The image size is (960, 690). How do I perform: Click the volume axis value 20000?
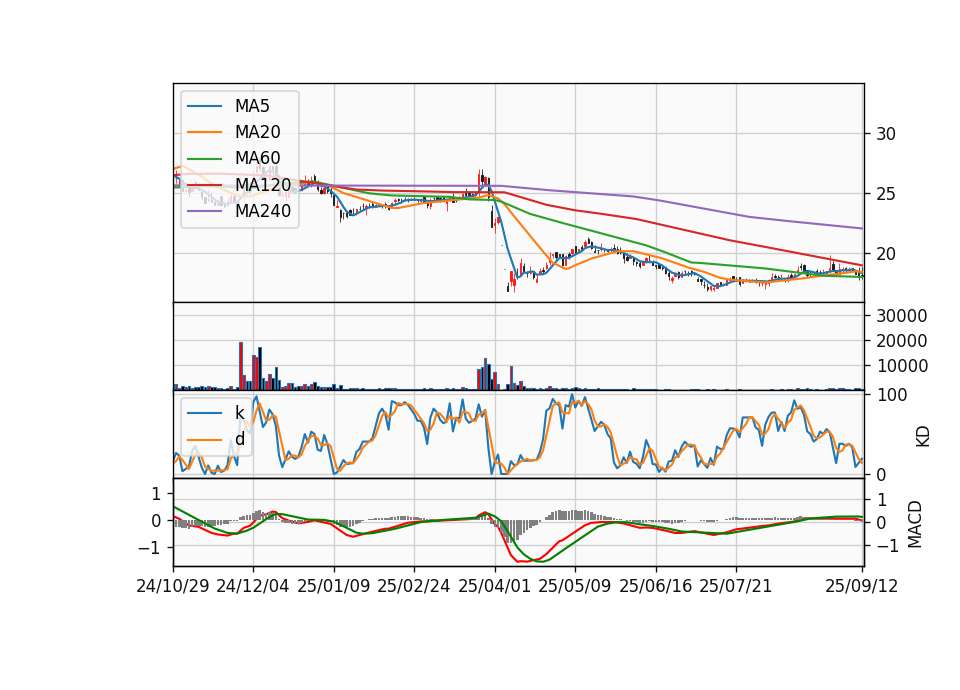pyautogui.click(x=901, y=341)
